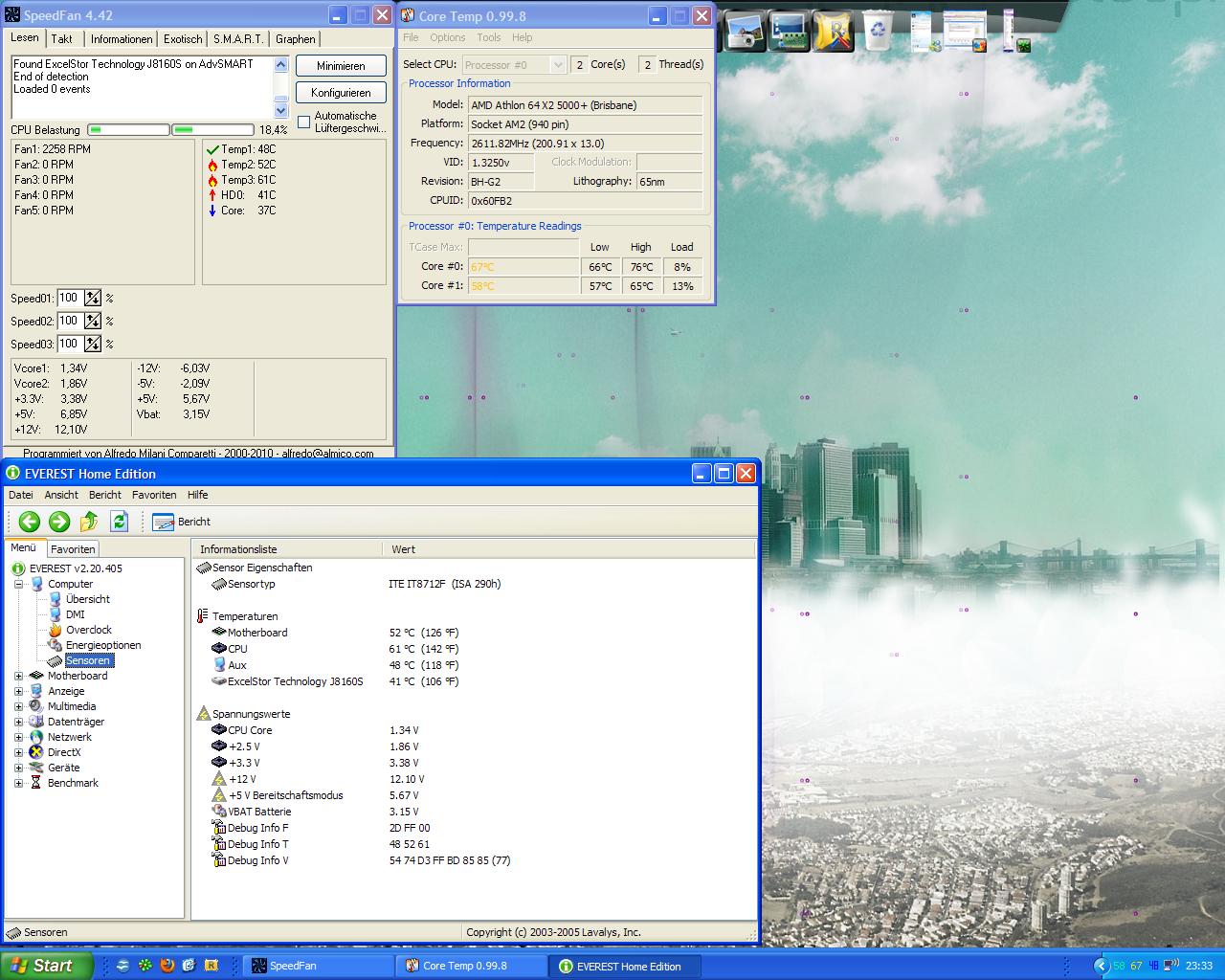The height and width of the screenshot is (980, 1225).
Task: Click the cyan 58 temperature tray icon
Action: (x=1120, y=966)
